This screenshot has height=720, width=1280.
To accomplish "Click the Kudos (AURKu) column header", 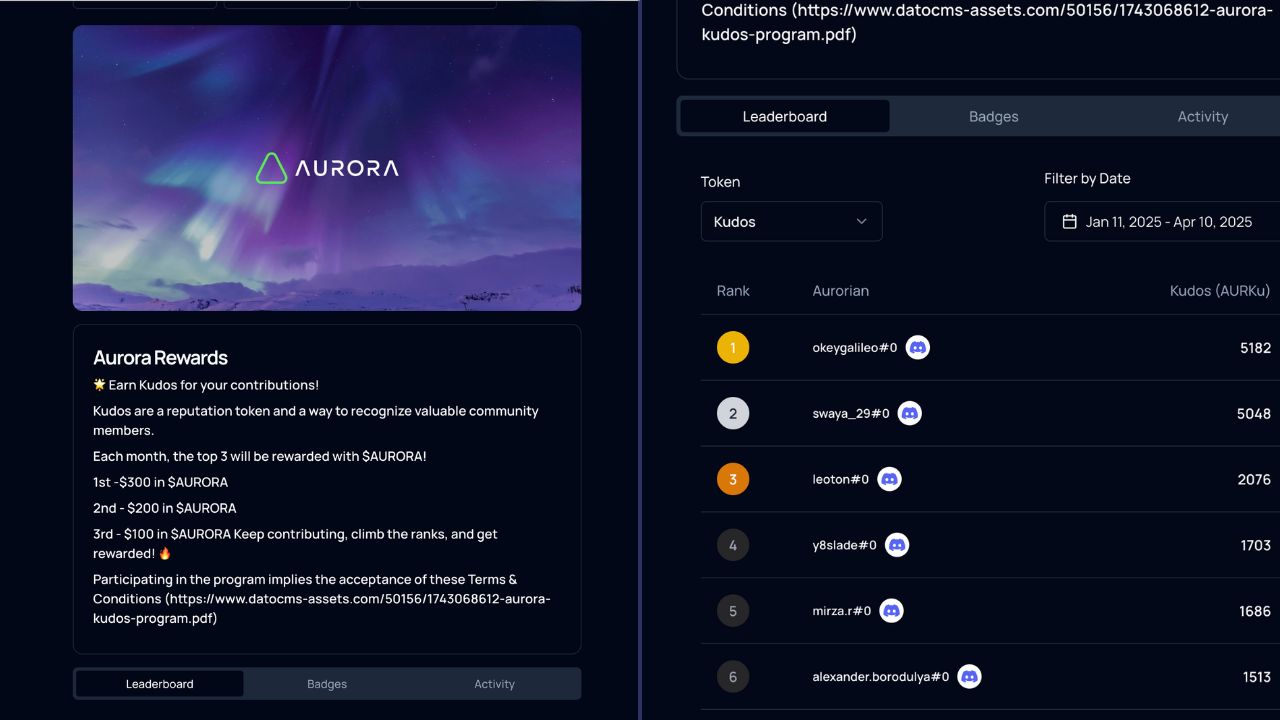I will pos(1220,291).
